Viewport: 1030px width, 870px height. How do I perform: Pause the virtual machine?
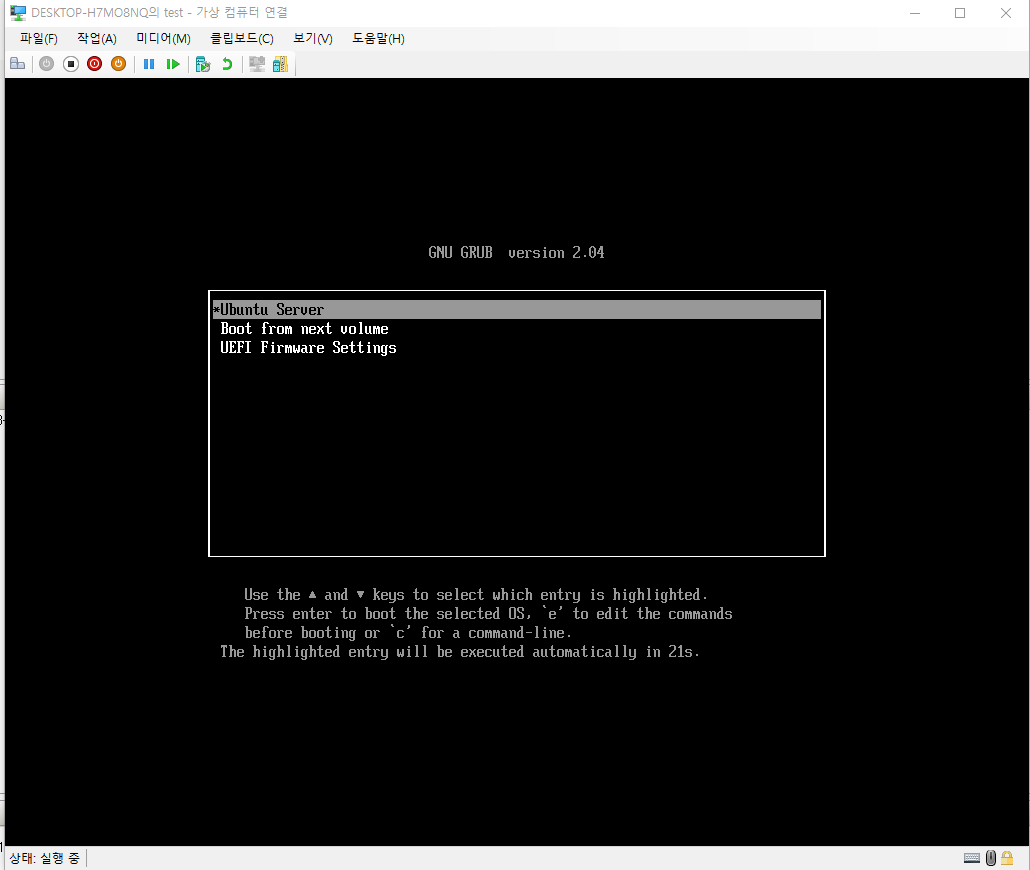click(149, 64)
